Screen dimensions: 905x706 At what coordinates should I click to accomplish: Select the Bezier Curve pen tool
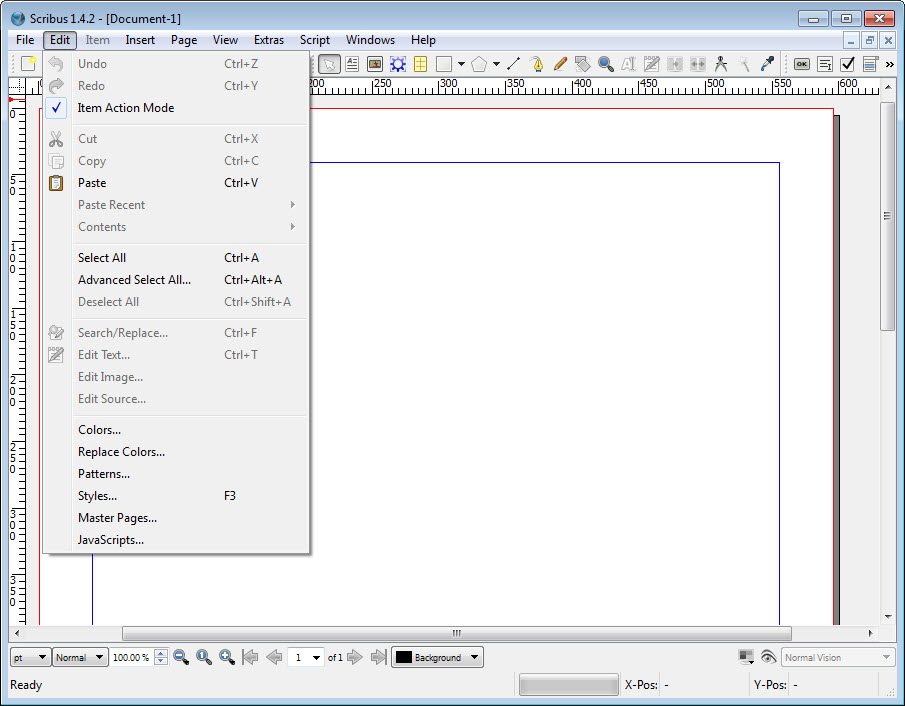coord(537,64)
